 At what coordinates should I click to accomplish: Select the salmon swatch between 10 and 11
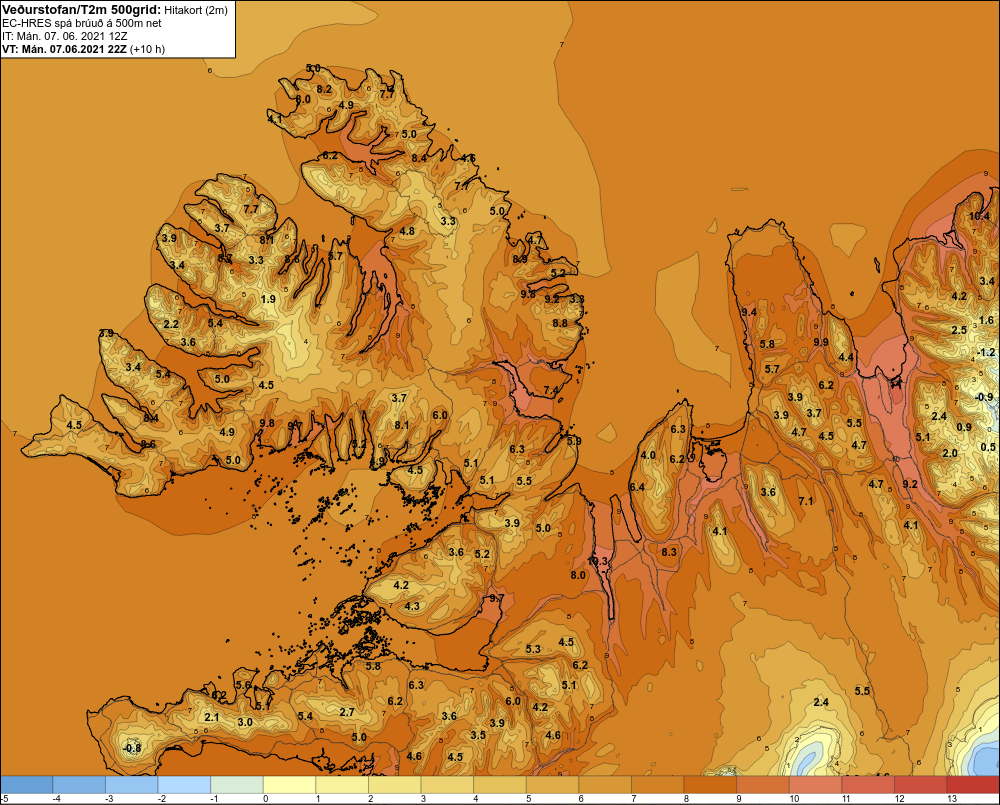pyautogui.click(x=815, y=785)
